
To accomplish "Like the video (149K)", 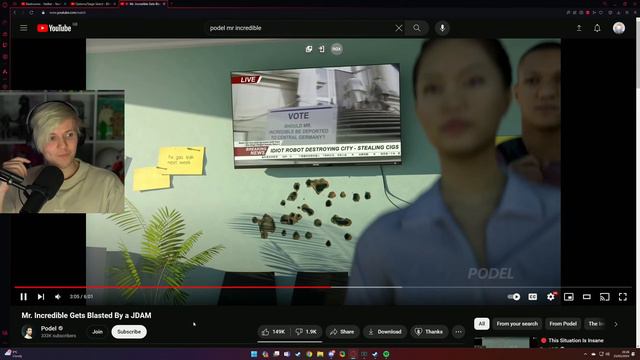I will (274, 332).
